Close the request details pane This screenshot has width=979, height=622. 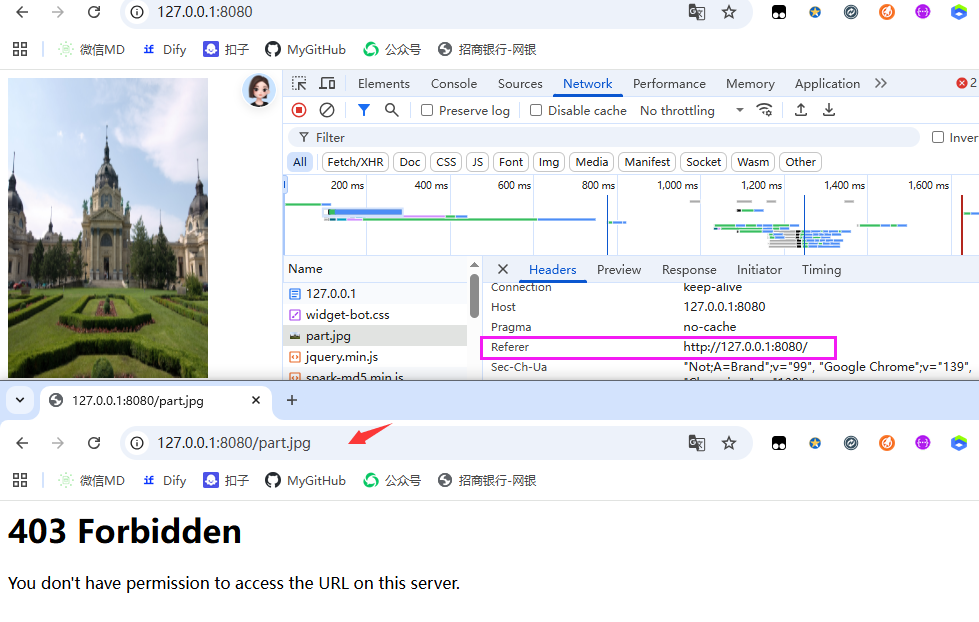(x=503, y=269)
